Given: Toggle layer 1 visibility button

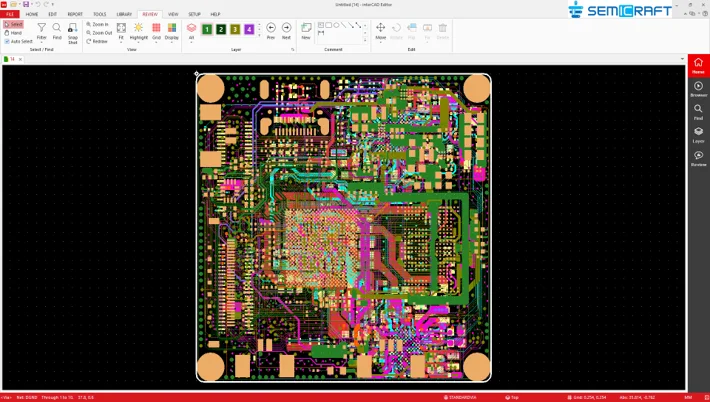Looking at the screenshot, I should pos(207,30).
